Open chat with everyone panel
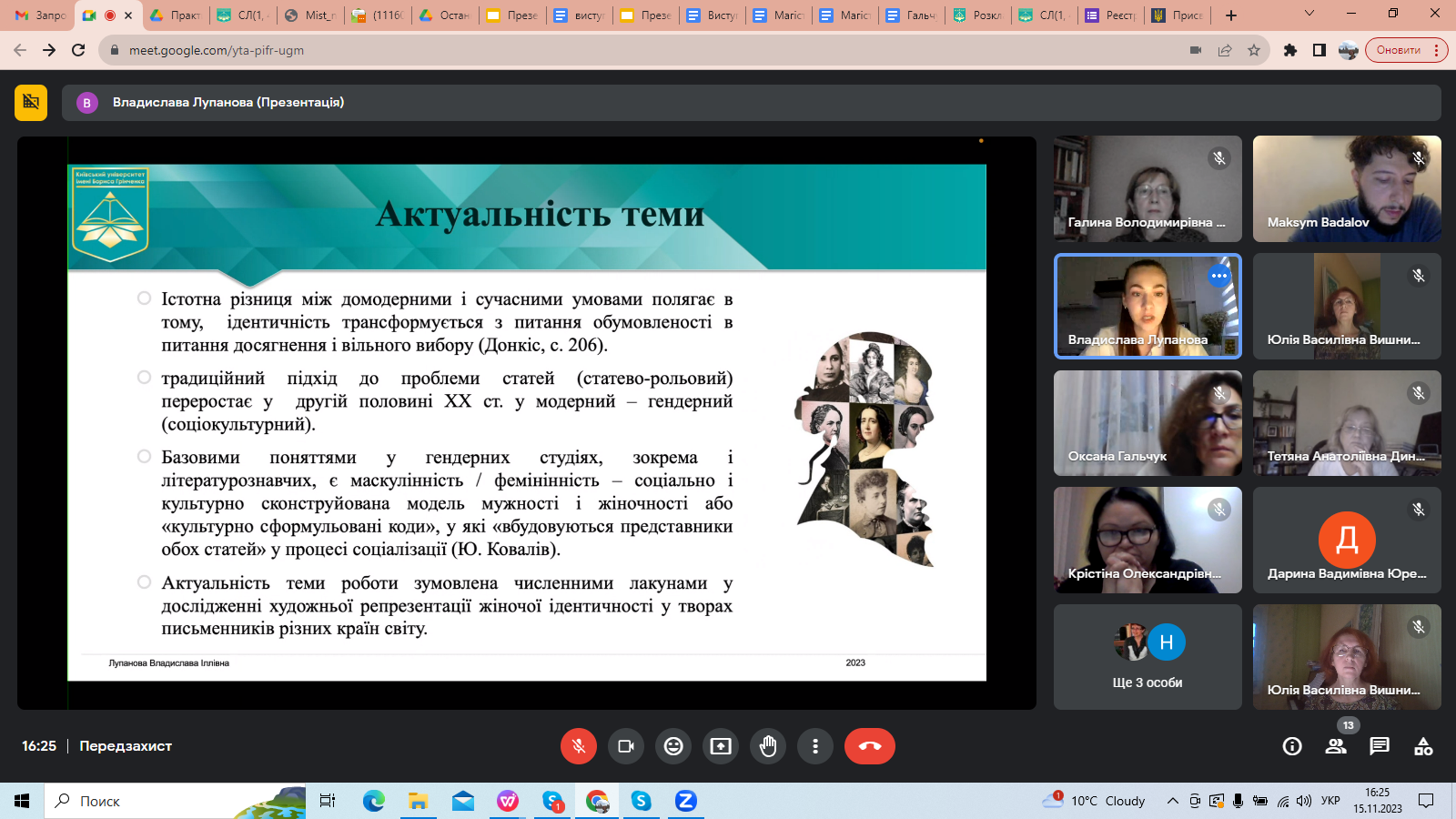Image resolution: width=1456 pixels, height=819 pixels. point(1380,746)
